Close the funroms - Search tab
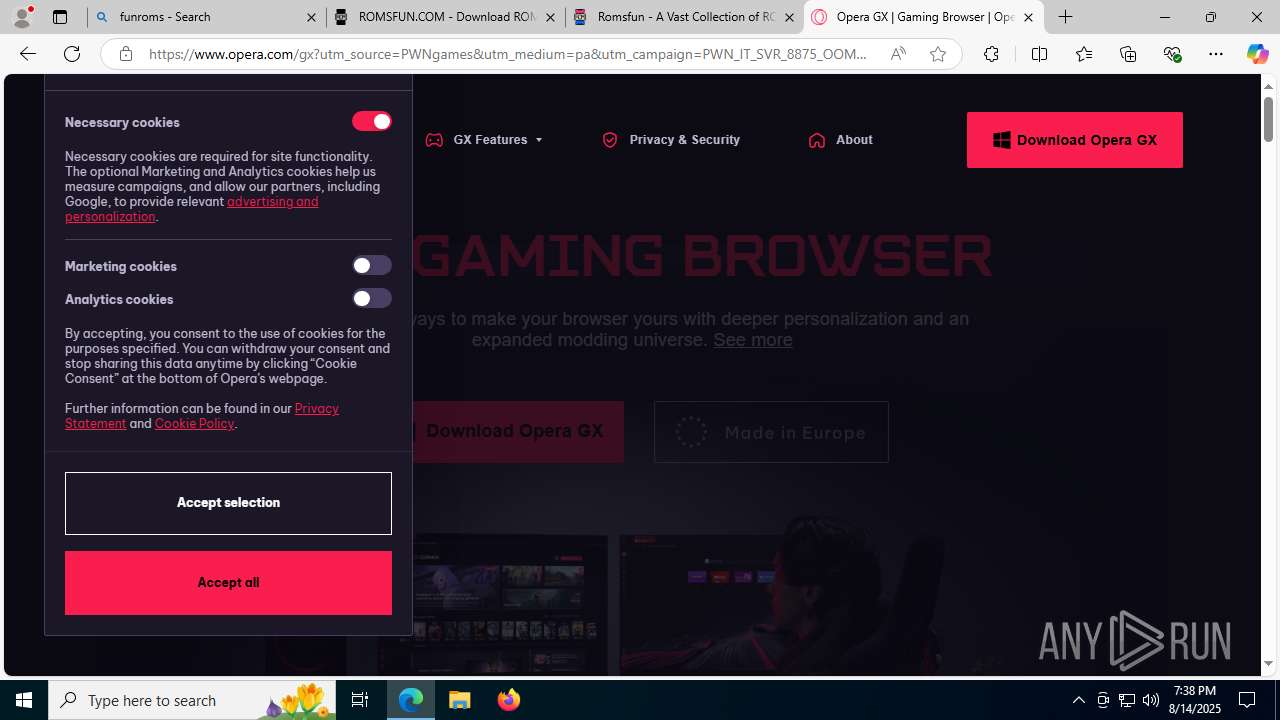This screenshot has height=720, width=1280. (311, 17)
